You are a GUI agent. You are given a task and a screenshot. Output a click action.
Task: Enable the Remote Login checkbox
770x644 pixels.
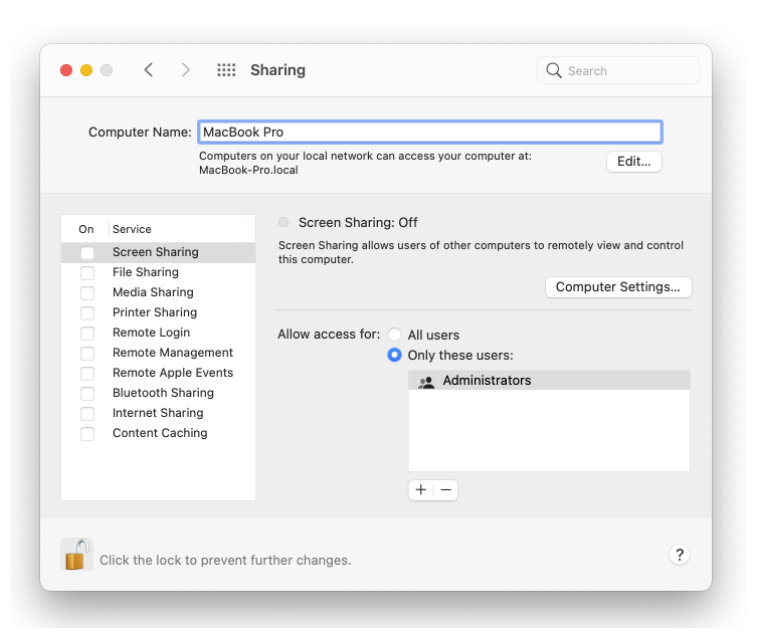point(87,333)
